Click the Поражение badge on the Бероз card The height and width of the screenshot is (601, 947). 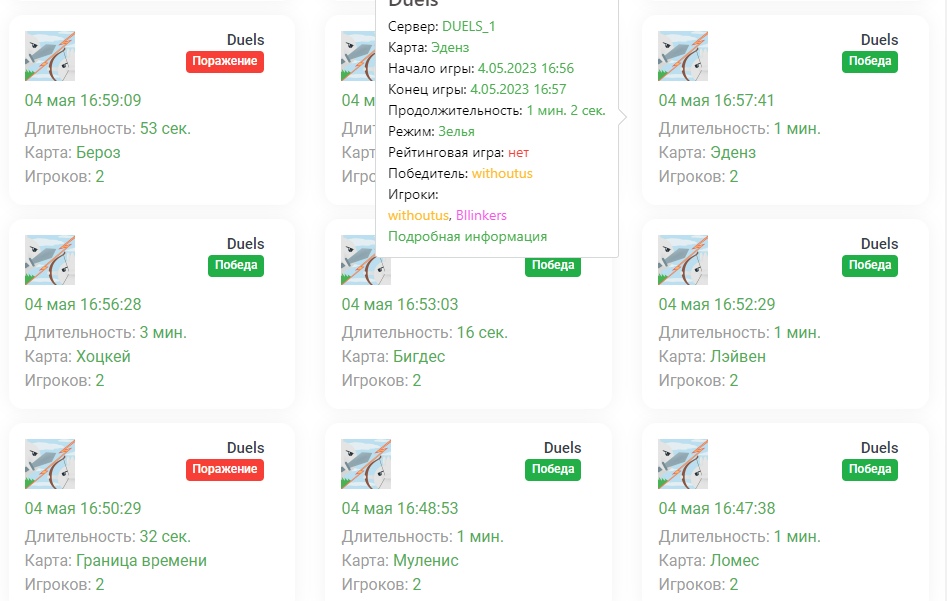point(225,62)
